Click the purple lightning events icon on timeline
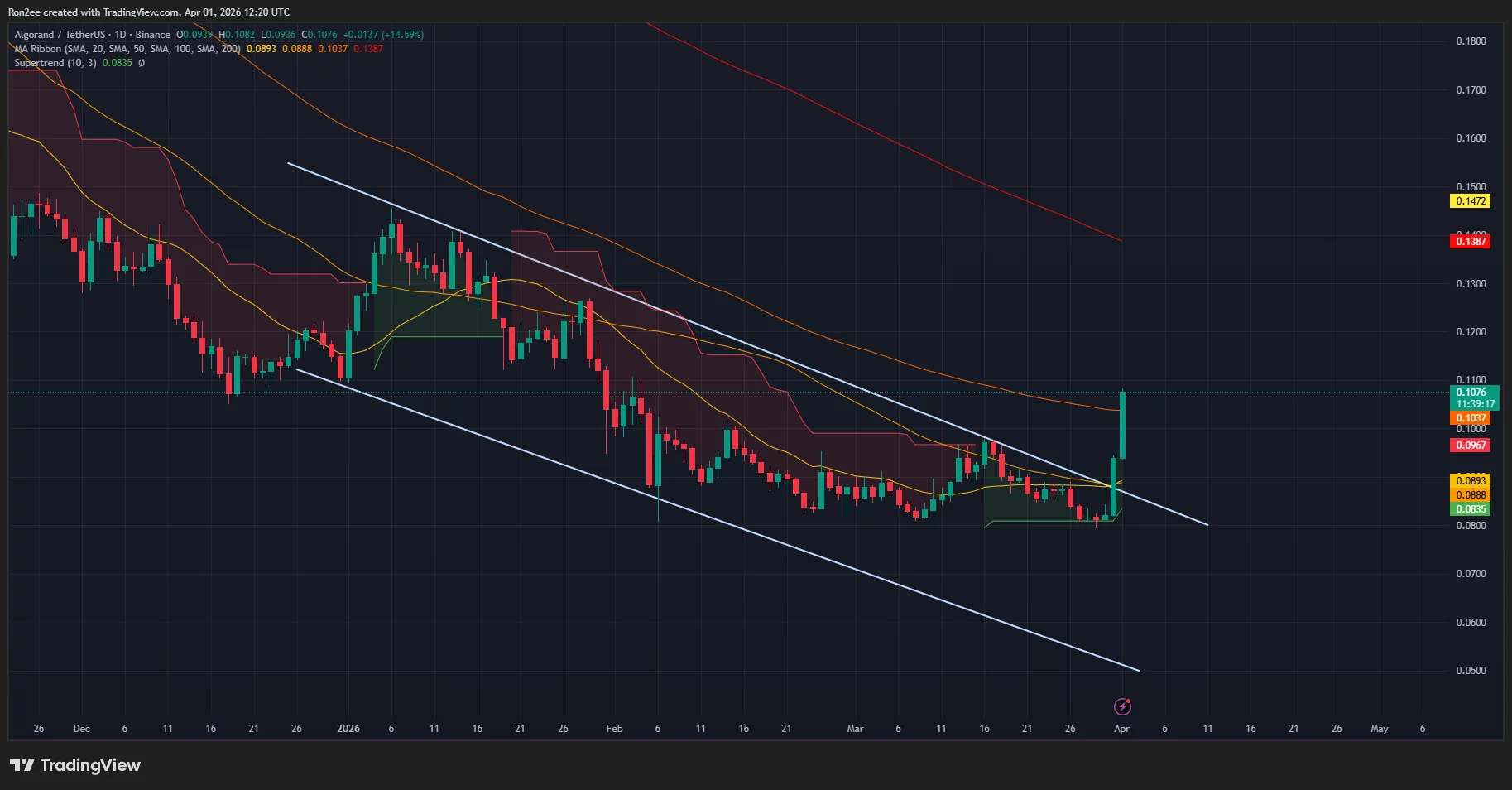This screenshot has height=790, width=1512. pyautogui.click(x=1122, y=706)
